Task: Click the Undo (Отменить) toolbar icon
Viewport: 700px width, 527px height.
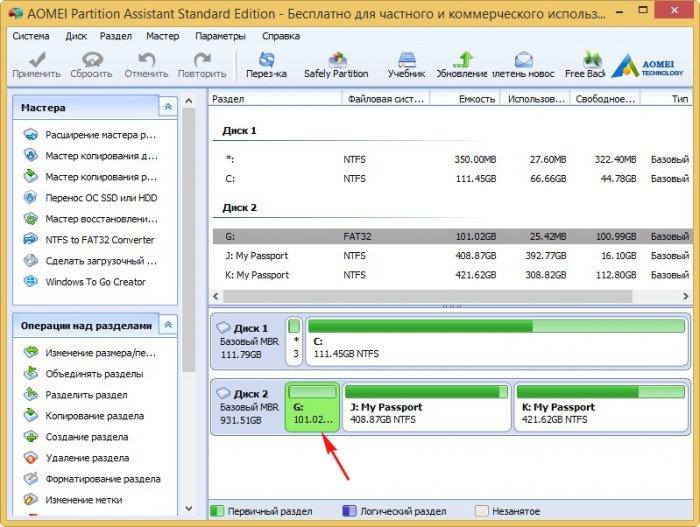Action: click(146, 60)
